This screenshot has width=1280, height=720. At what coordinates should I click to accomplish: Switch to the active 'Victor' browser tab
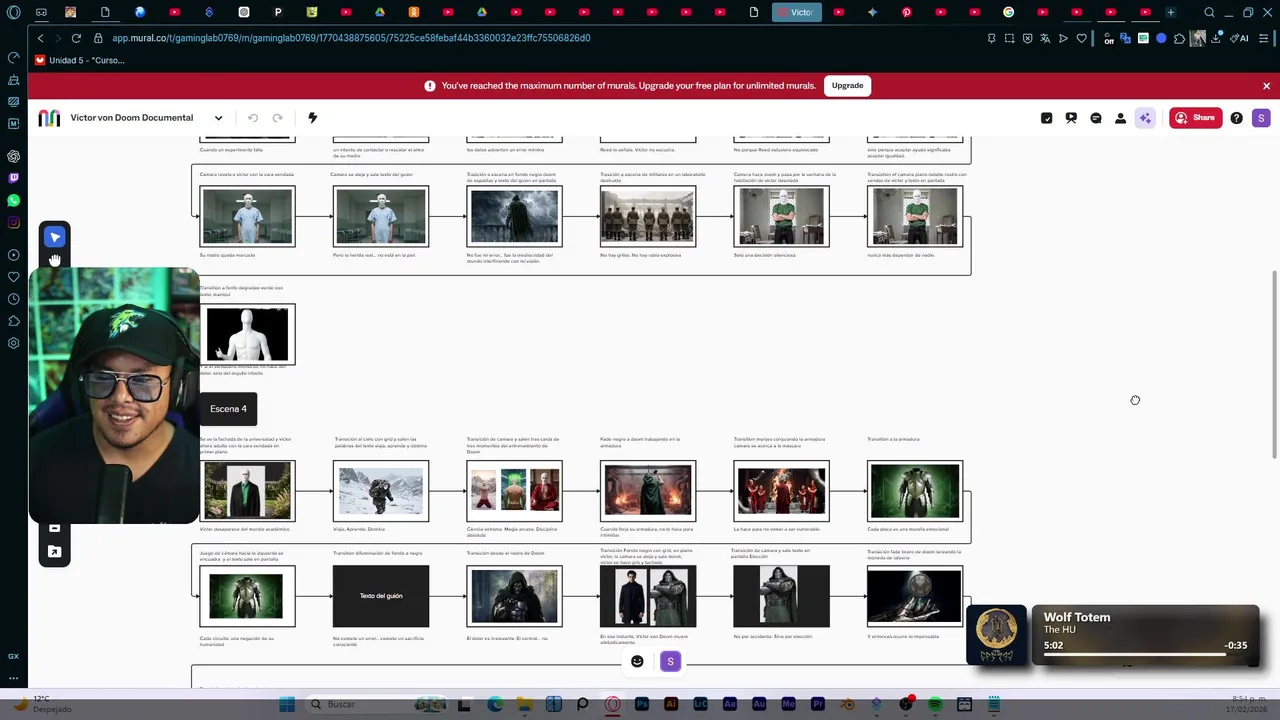click(x=796, y=12)
